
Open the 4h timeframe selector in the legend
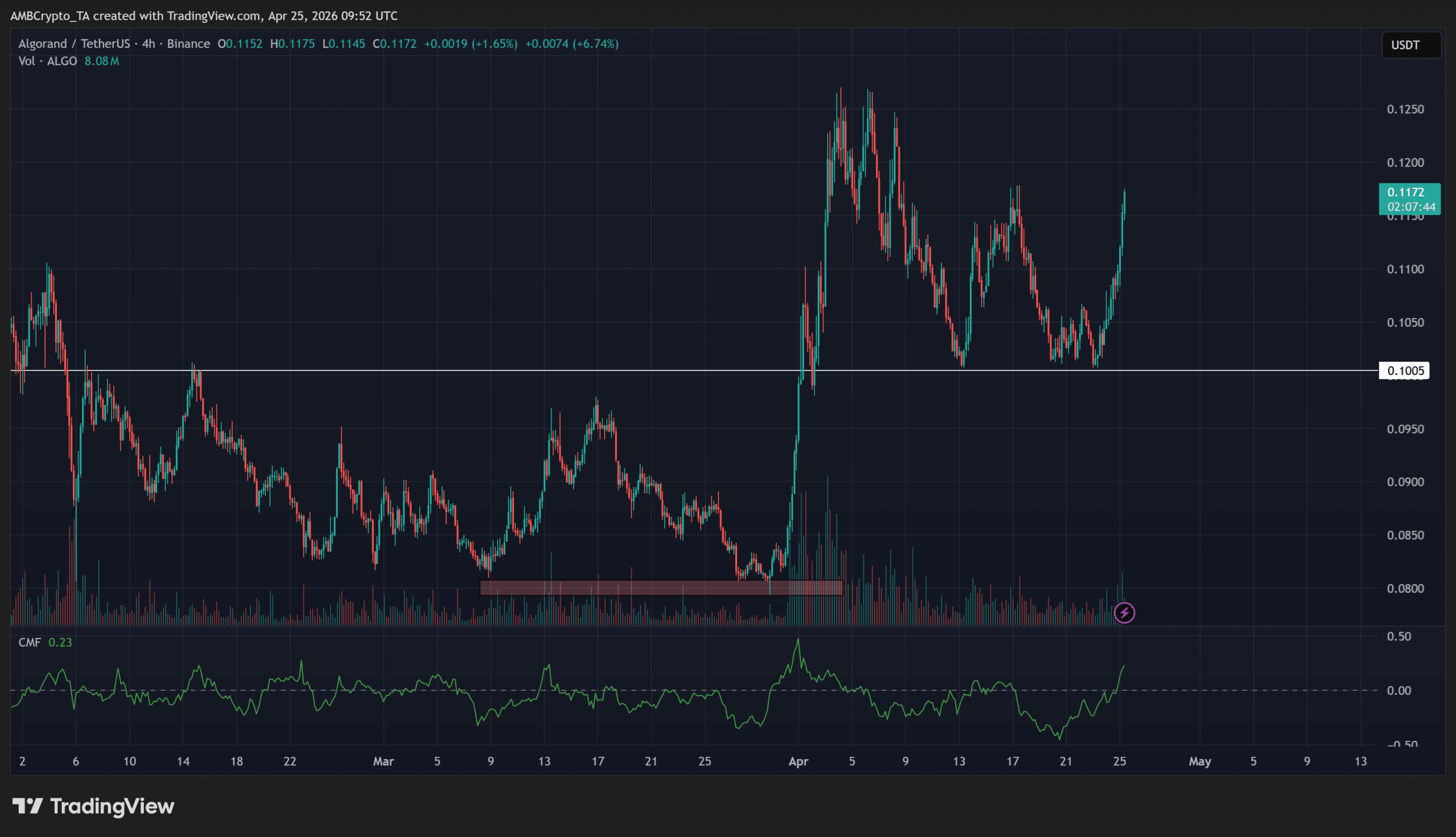pos(149,43)
